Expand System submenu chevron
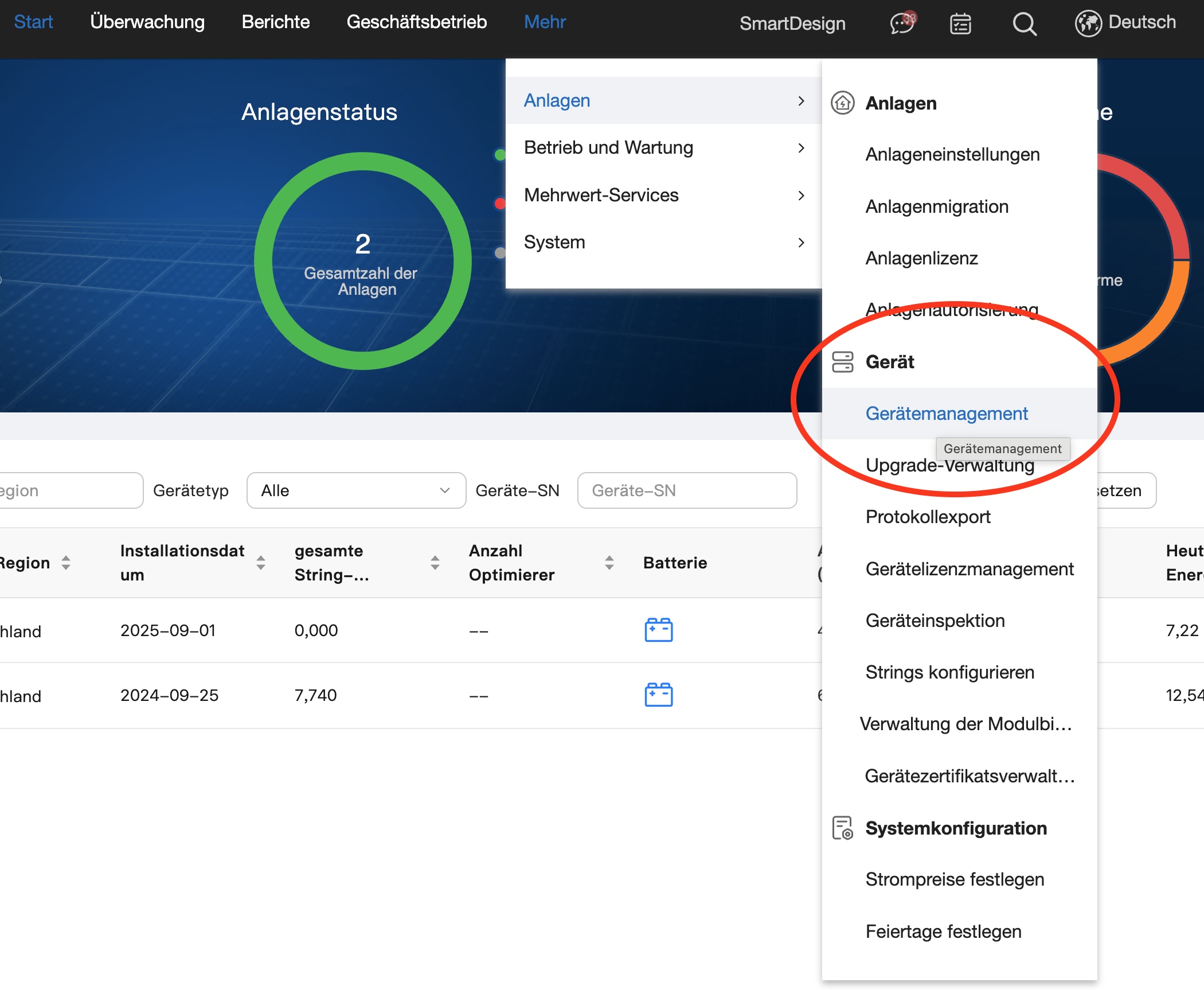This screenshot has width=1204, height=990. [x=802, y=243]
